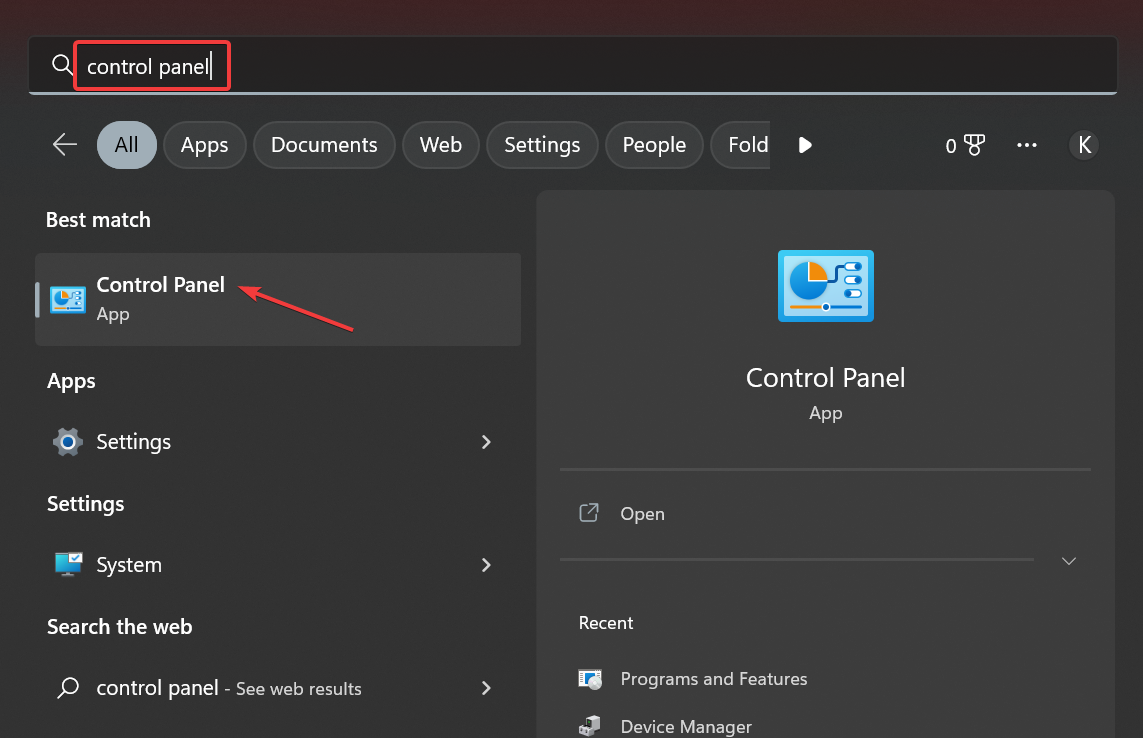Click the Device Manager icon
The image size is (1143, 738).
pyautogui.click(x=590, y=726)
